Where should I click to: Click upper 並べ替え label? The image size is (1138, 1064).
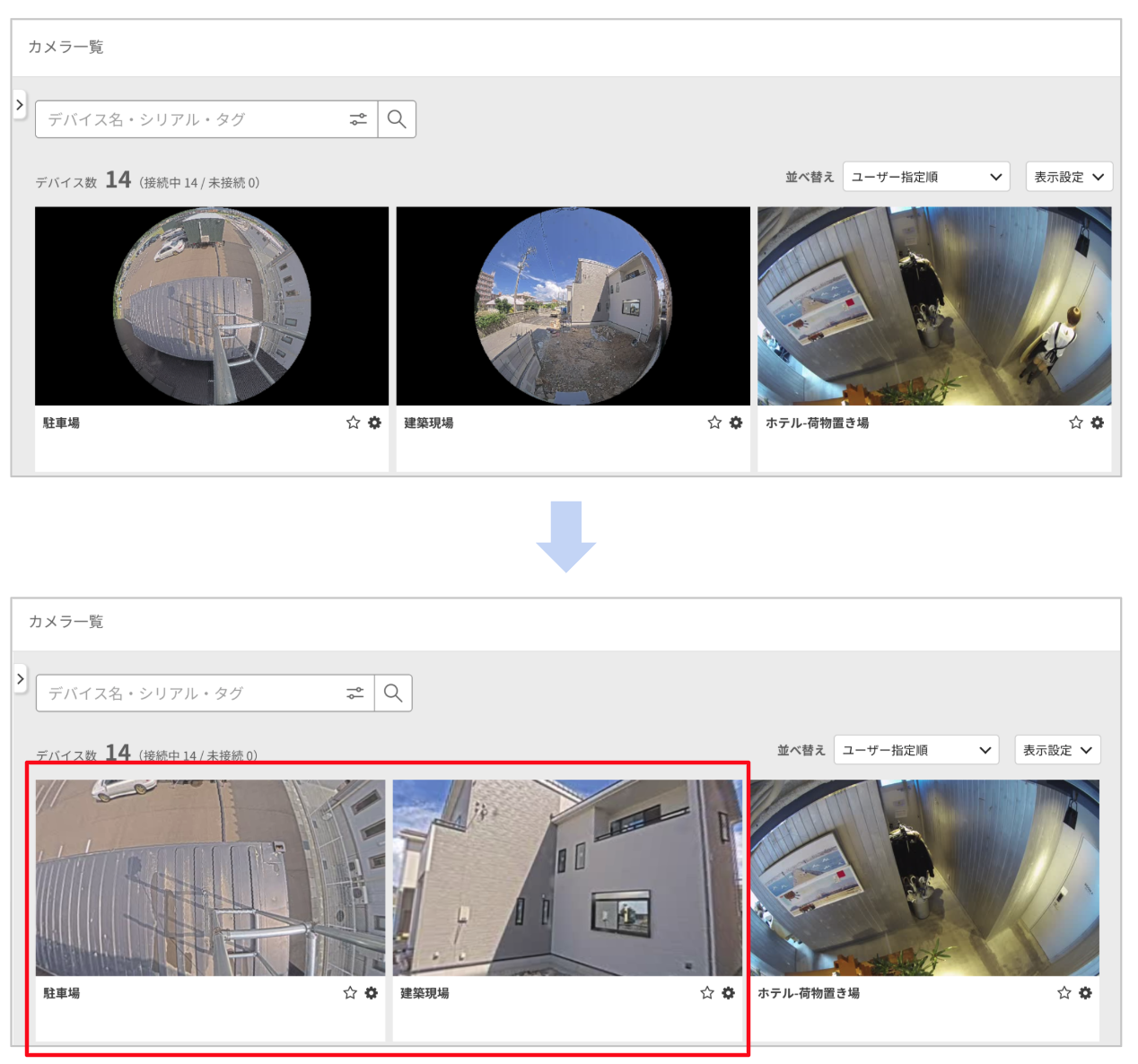tap(810, 177)
